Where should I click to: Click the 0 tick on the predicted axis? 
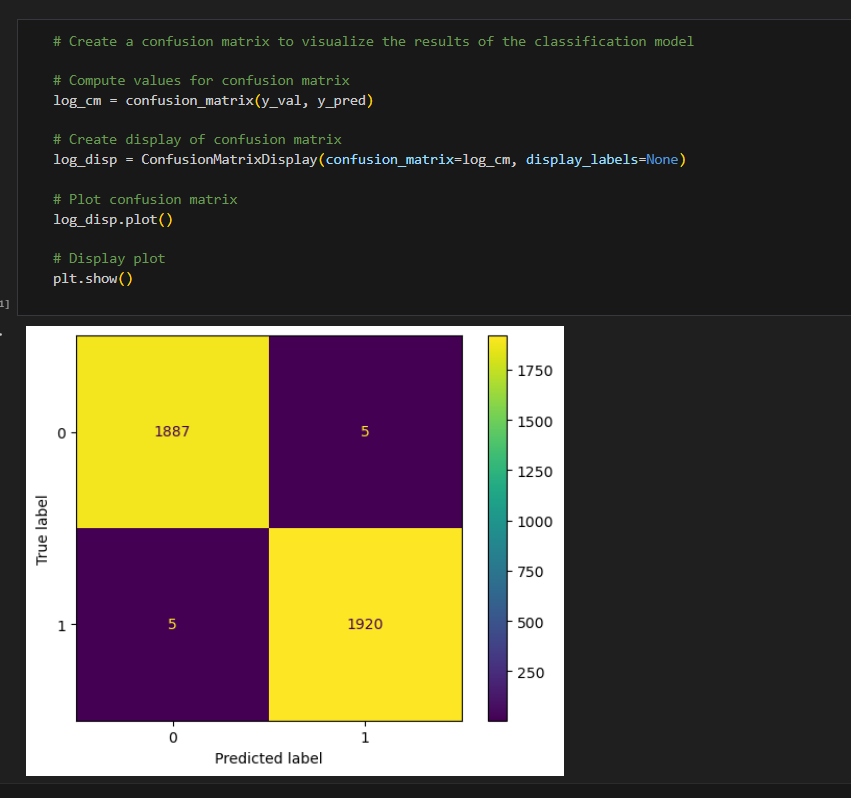(x=172, y=736)
